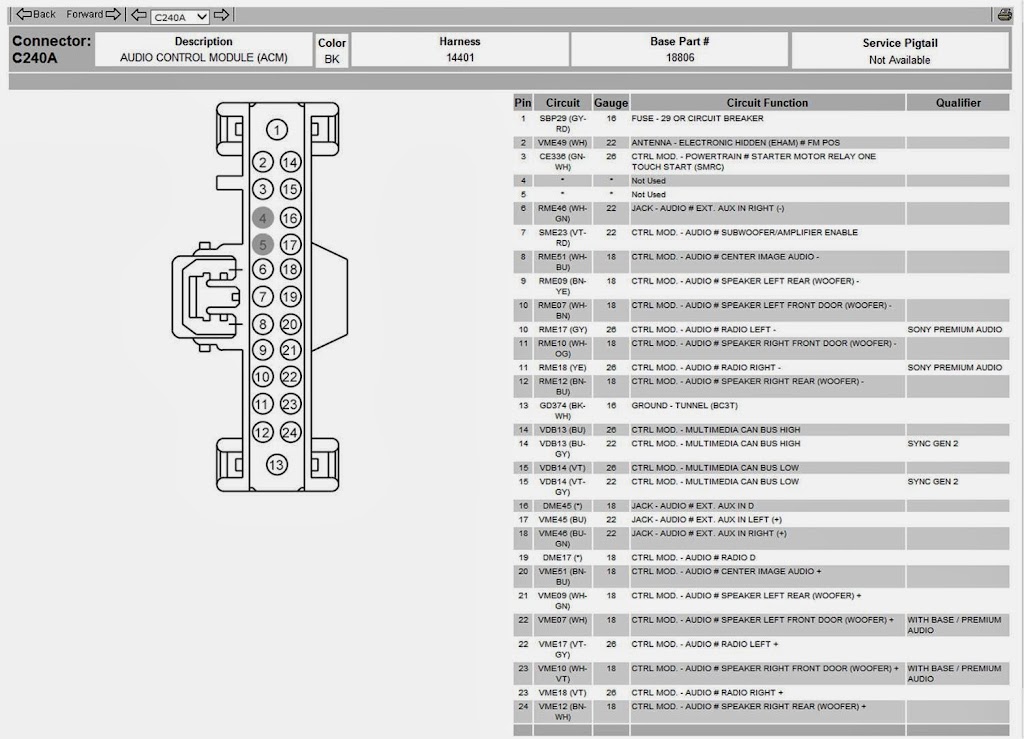Click circuit VME10 (WH-VT)
This screenshot has width=1024, height=739.
(x=562, y=673)
